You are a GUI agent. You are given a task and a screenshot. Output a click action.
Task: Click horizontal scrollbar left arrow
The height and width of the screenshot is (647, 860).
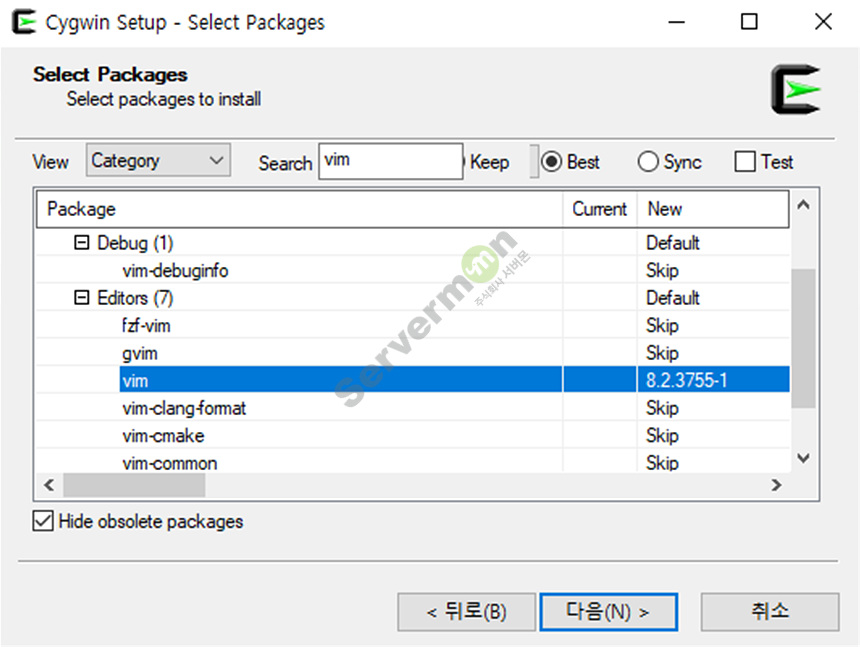(49, 485)
